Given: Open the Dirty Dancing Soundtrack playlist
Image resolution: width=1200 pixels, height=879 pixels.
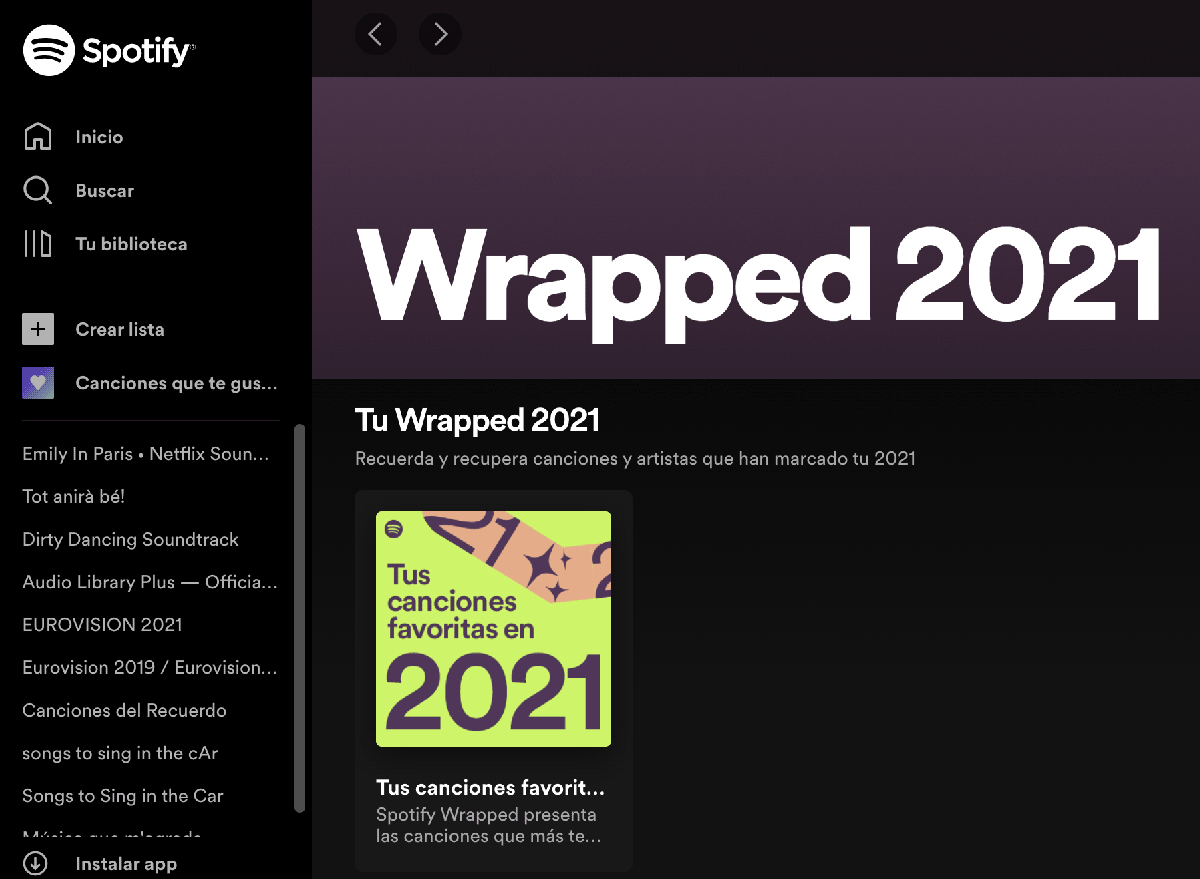Looking at the screenshot, I should pyautogui.click(x=130, y=539).
